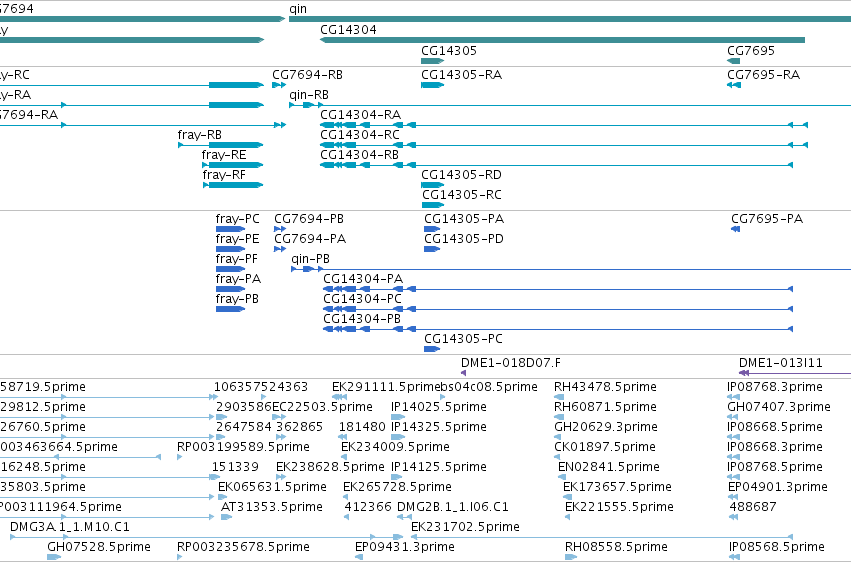Select the DME1-018D07.F feature
Image resolution: width=851 pixels, height=562 pixels.
tap(463, 373)
